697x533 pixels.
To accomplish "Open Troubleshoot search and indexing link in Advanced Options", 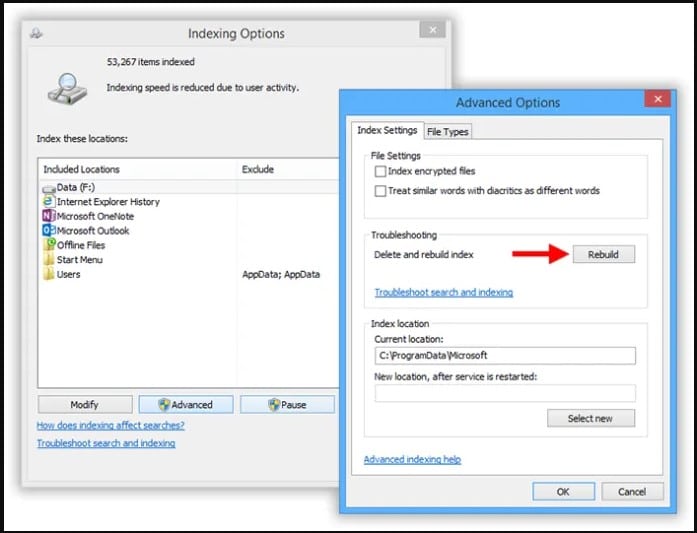I will pos(444,292).
